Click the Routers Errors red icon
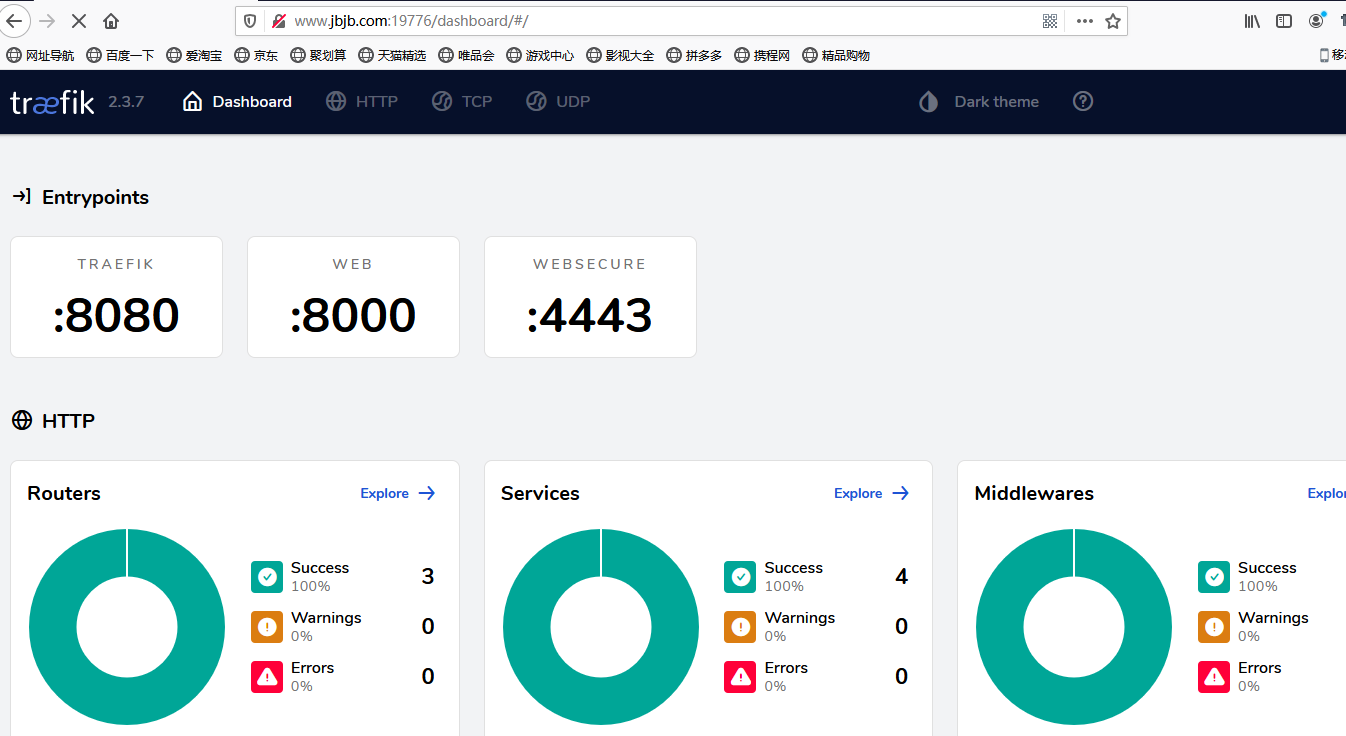Screen dimensions: 1346x736 click(x=267, y=677)
